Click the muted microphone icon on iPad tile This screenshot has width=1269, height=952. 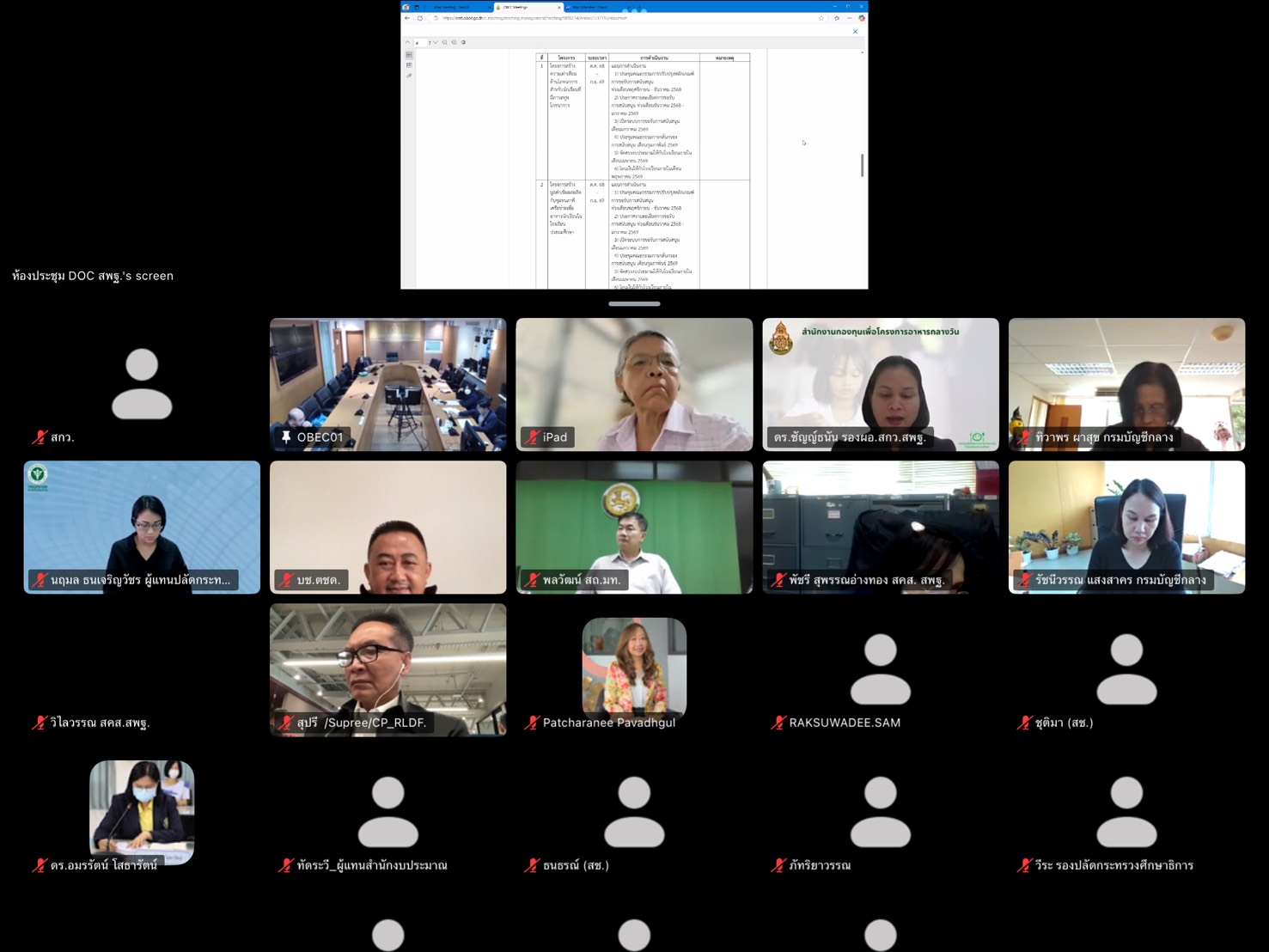point(532,437)
